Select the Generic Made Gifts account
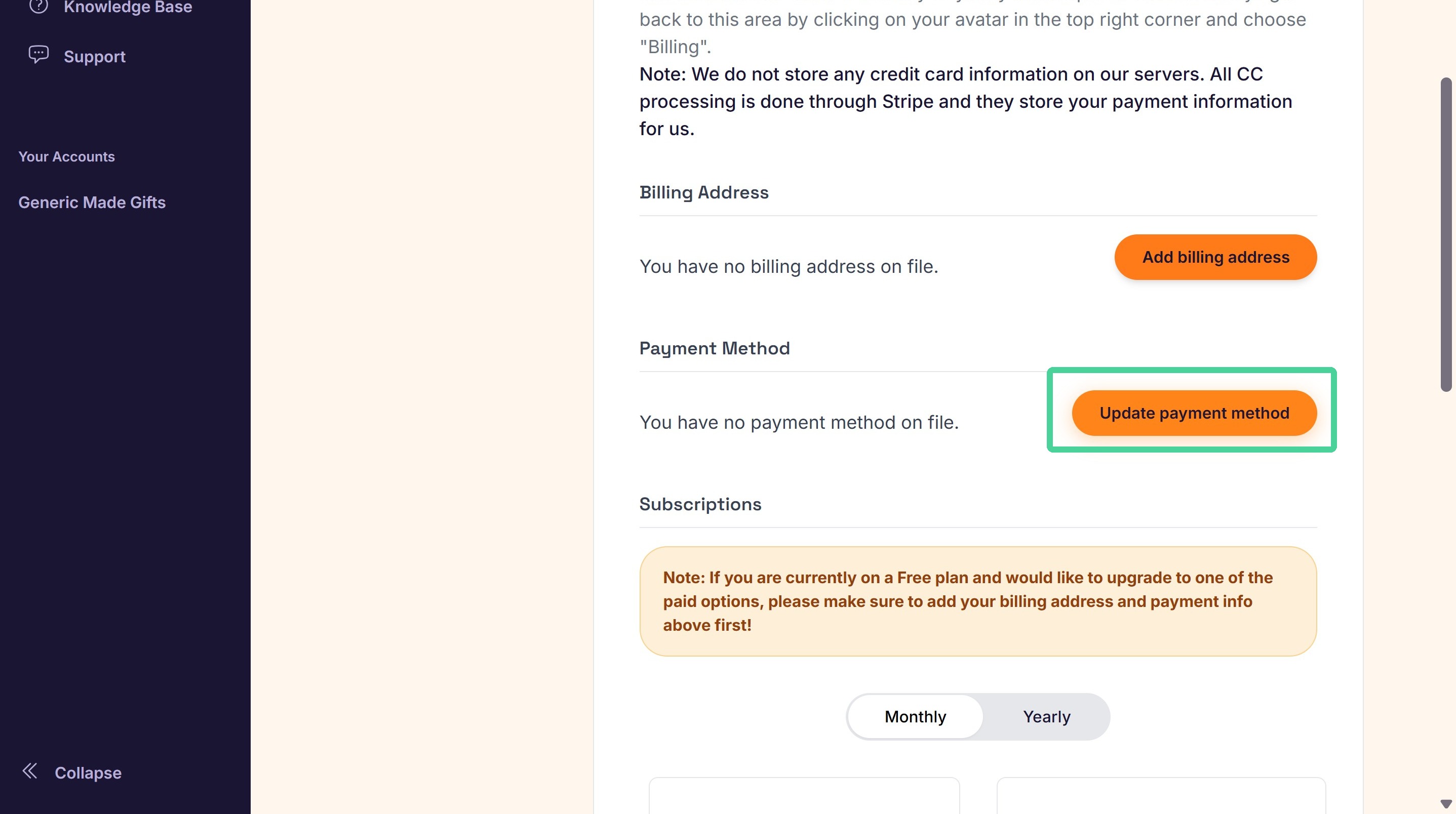 92,202
